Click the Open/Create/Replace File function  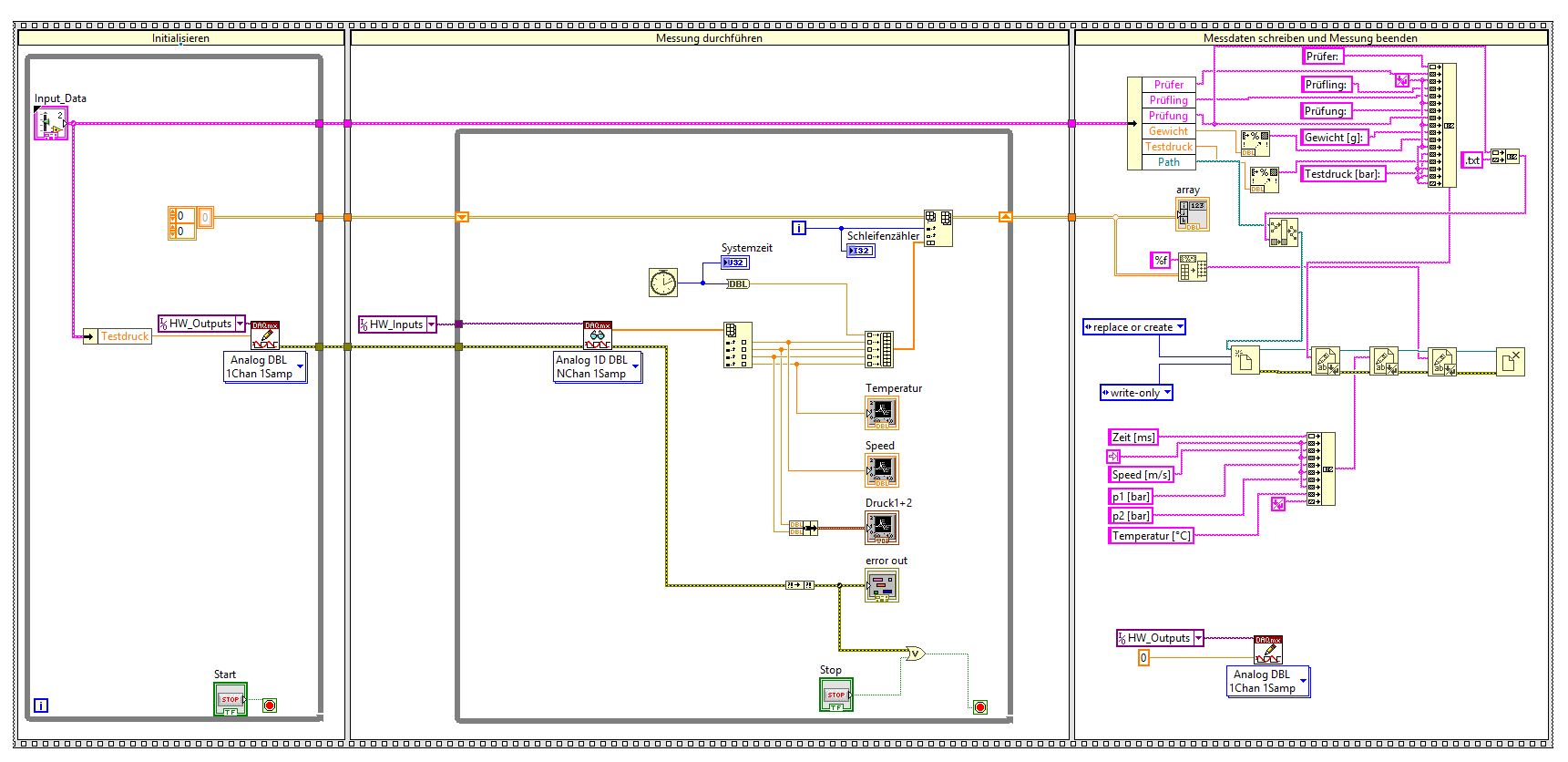click(1245, 360)
